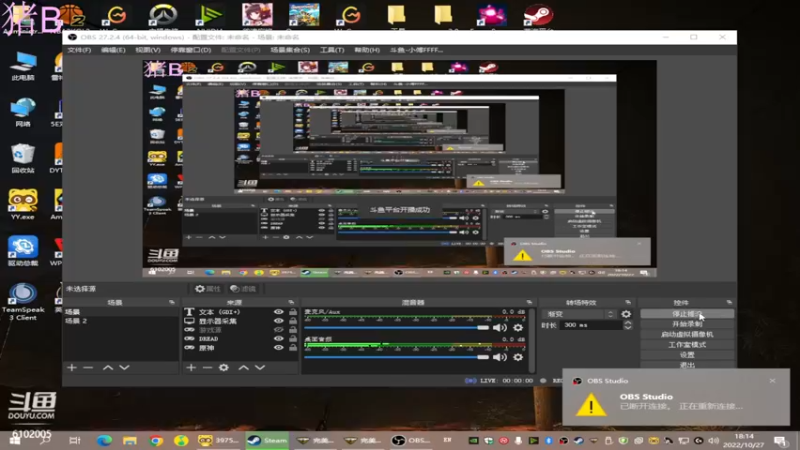This screenshot has height=450, width=800.
Task: Open Google Chrome from taskbar
Action: pyautogui.click(x=156, y=440)
